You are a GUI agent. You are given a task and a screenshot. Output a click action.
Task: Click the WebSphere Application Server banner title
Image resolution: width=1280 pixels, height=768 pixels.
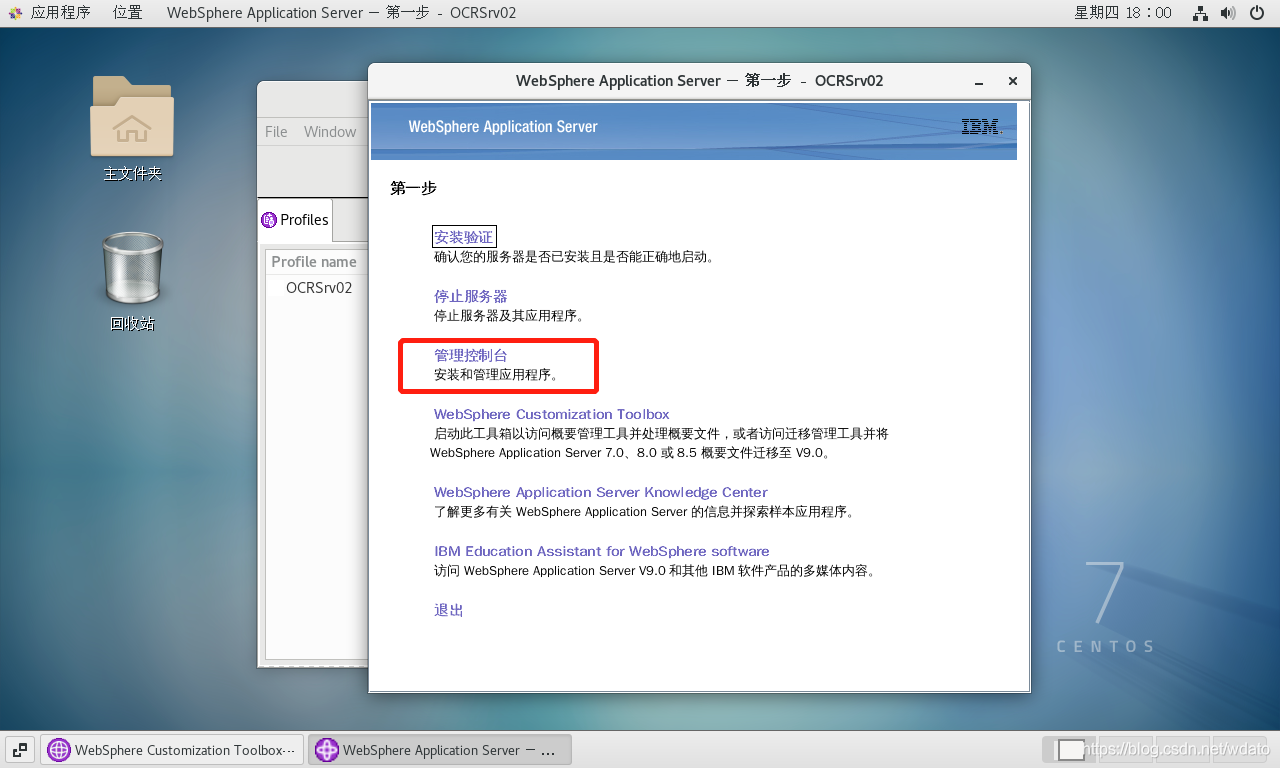pyautogui.click(x=503, y=127)
